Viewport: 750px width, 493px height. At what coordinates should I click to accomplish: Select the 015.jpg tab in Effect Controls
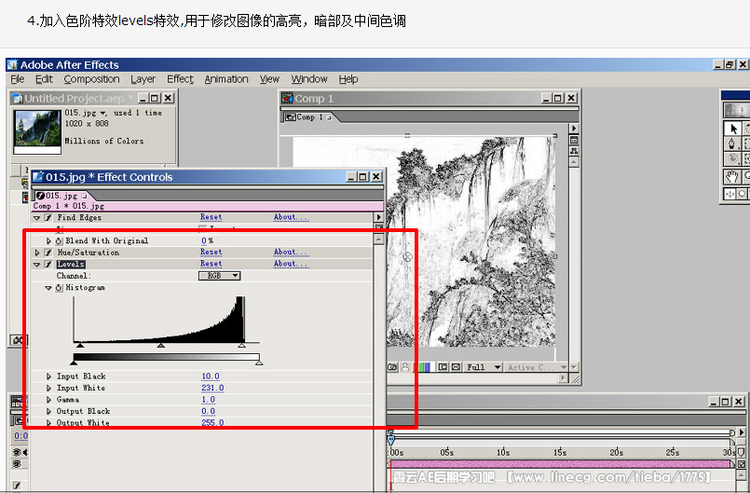(61, 196)
